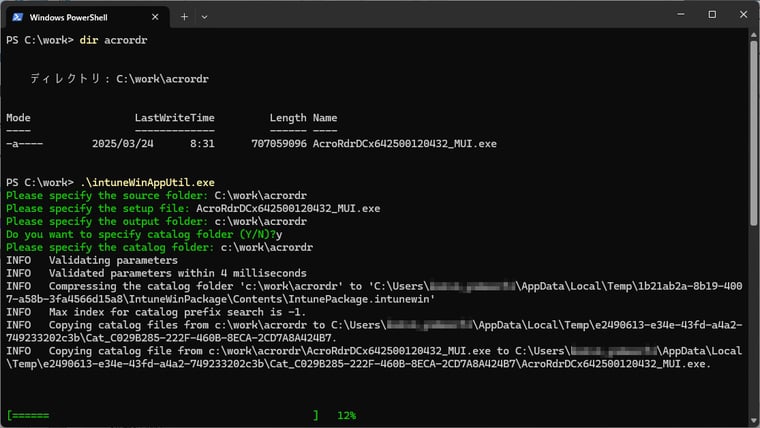Expand the new tab profile dropdown
The height and width of the screenshot is (428, 760).
[205, 17]
